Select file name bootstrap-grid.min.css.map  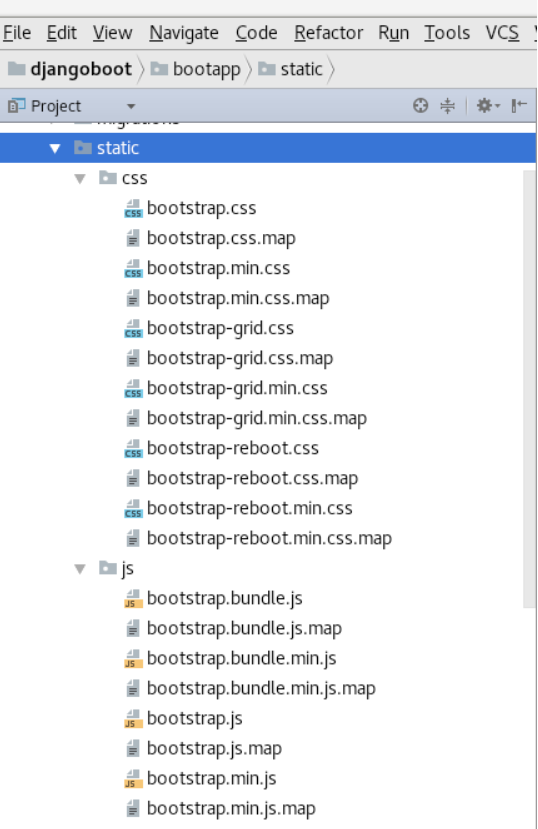[257, 418]
